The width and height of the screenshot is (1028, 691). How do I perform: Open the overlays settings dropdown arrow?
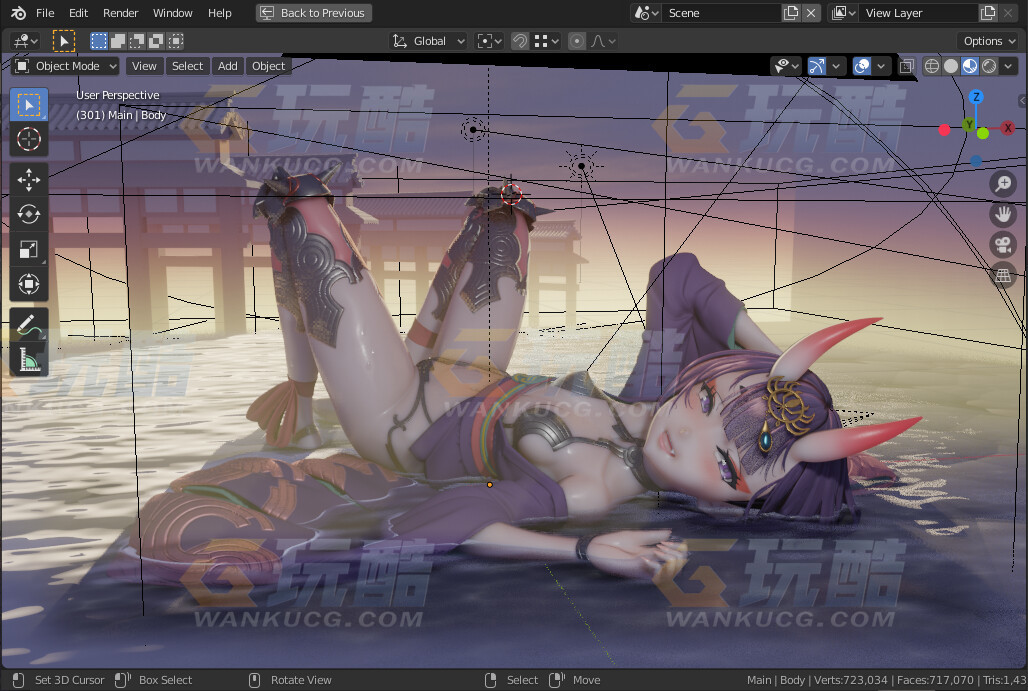click(x=881, y=66)
